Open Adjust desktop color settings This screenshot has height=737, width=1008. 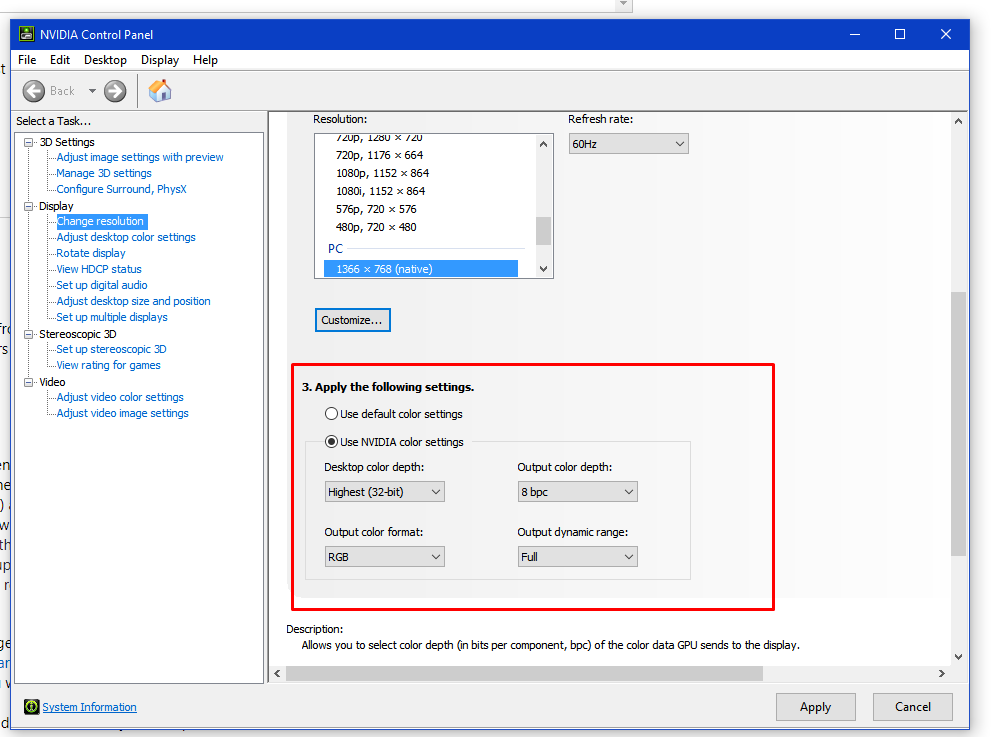tap(126, 237)
